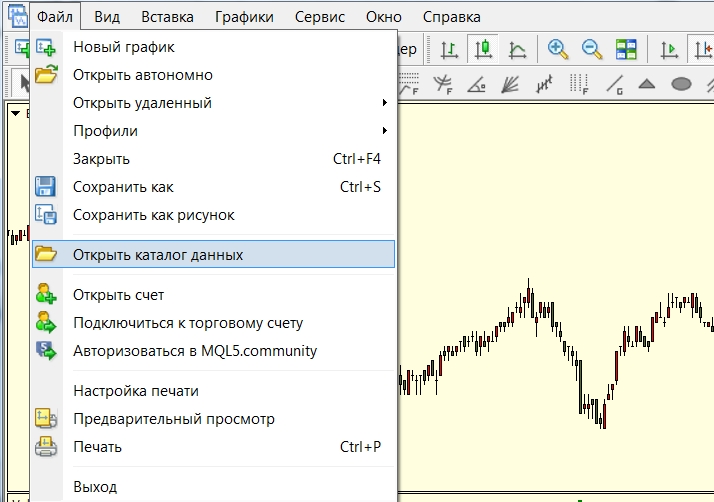
Task: Click the printer icon beside Печать
Action: coord(46,446)
